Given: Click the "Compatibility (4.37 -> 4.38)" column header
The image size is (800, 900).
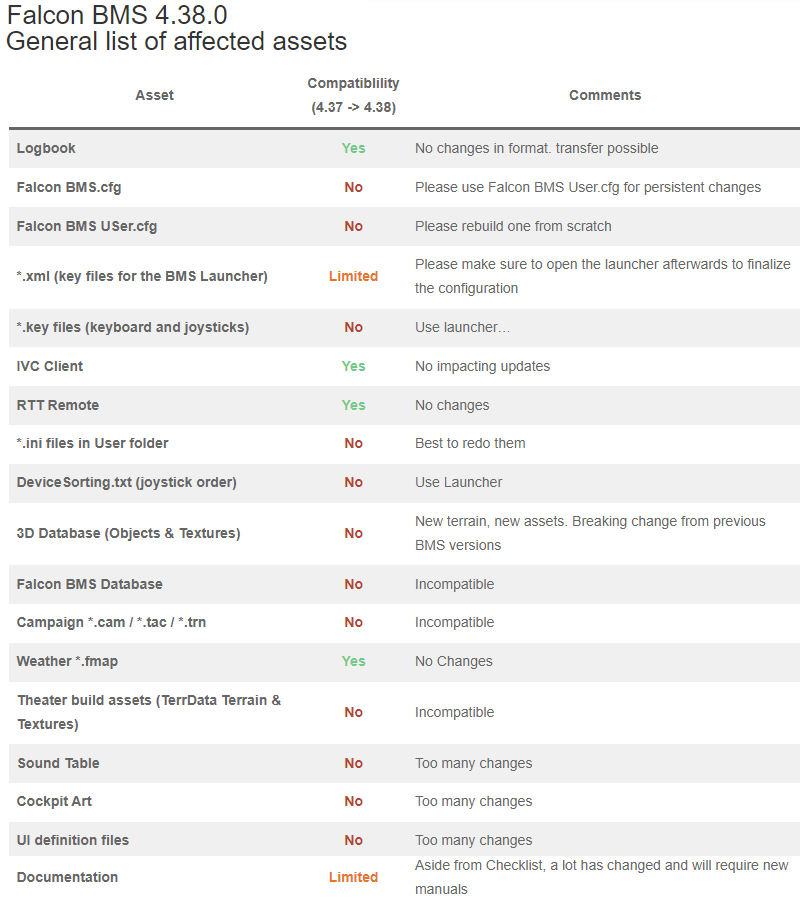Looking at the screenshot, I should (353, 95).
